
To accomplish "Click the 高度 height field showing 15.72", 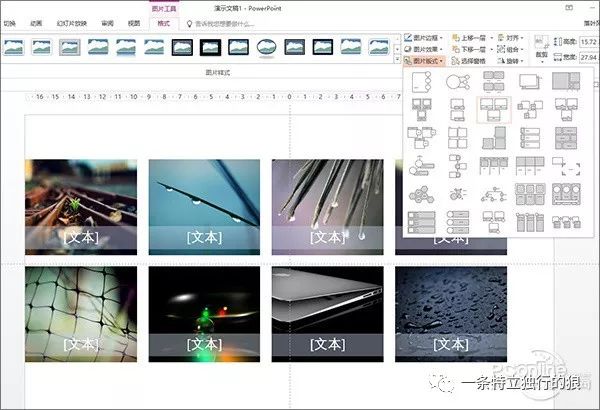I will [x=589, y=42].
